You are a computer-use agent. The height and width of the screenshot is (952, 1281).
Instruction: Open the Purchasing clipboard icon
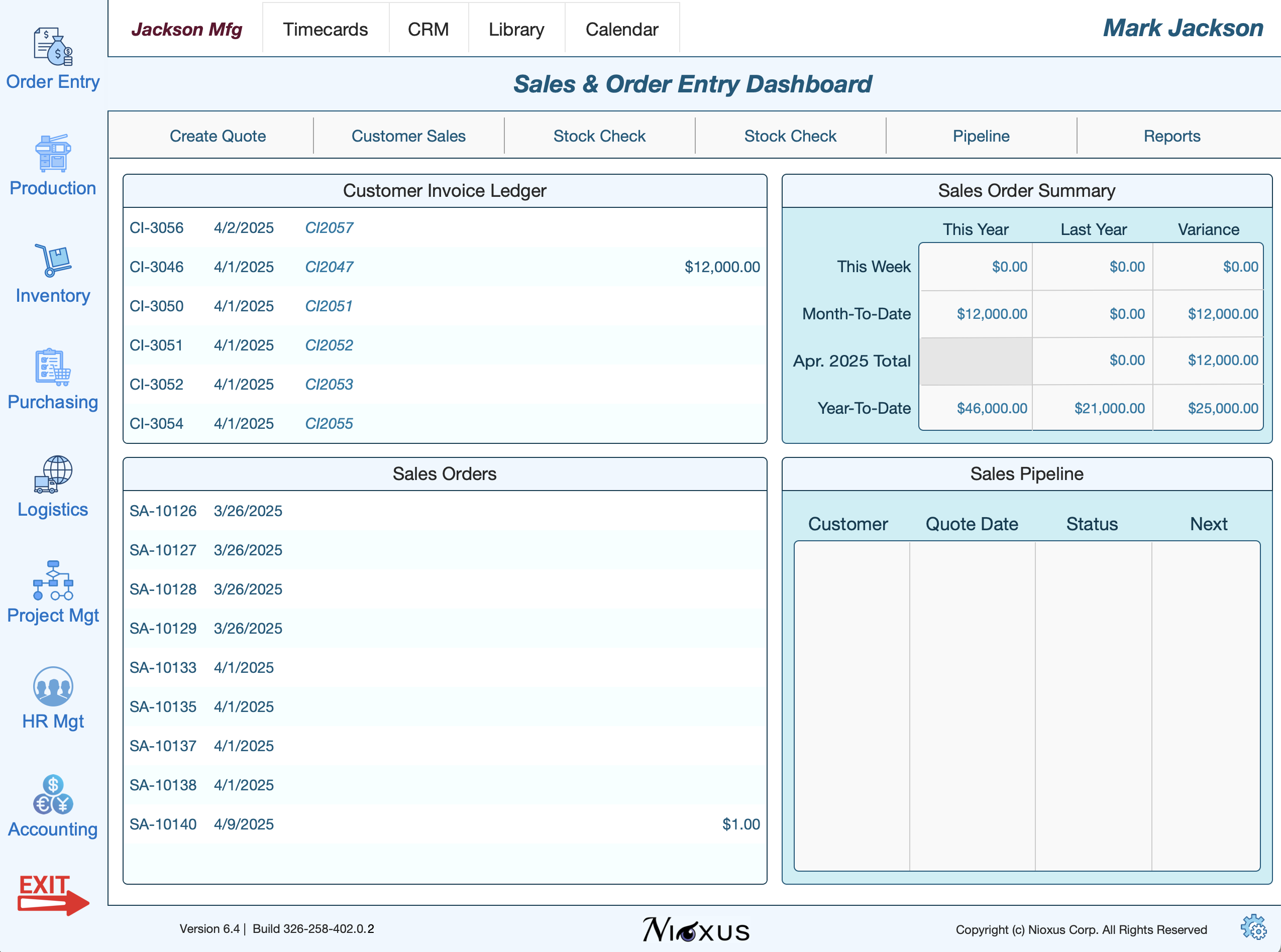coord(52,367)
